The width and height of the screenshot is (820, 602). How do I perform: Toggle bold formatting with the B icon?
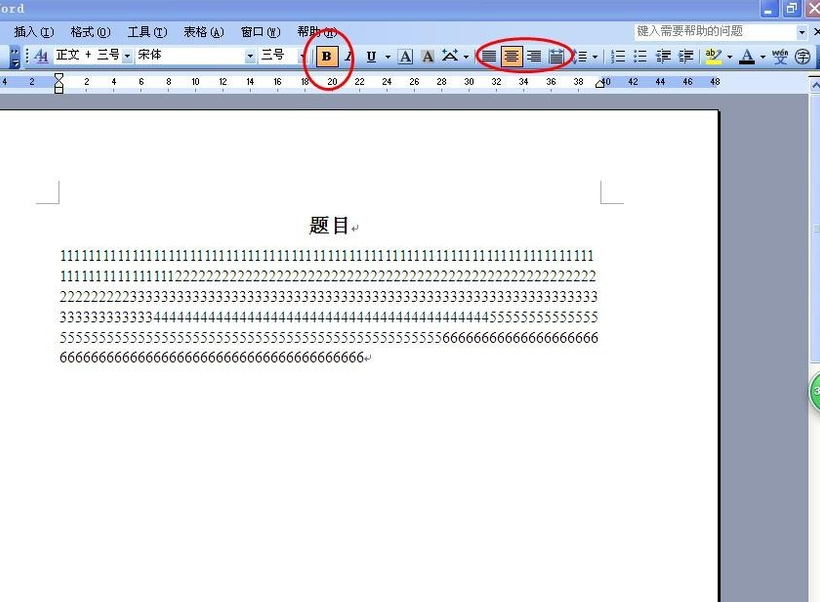click(x=326, y=57)
